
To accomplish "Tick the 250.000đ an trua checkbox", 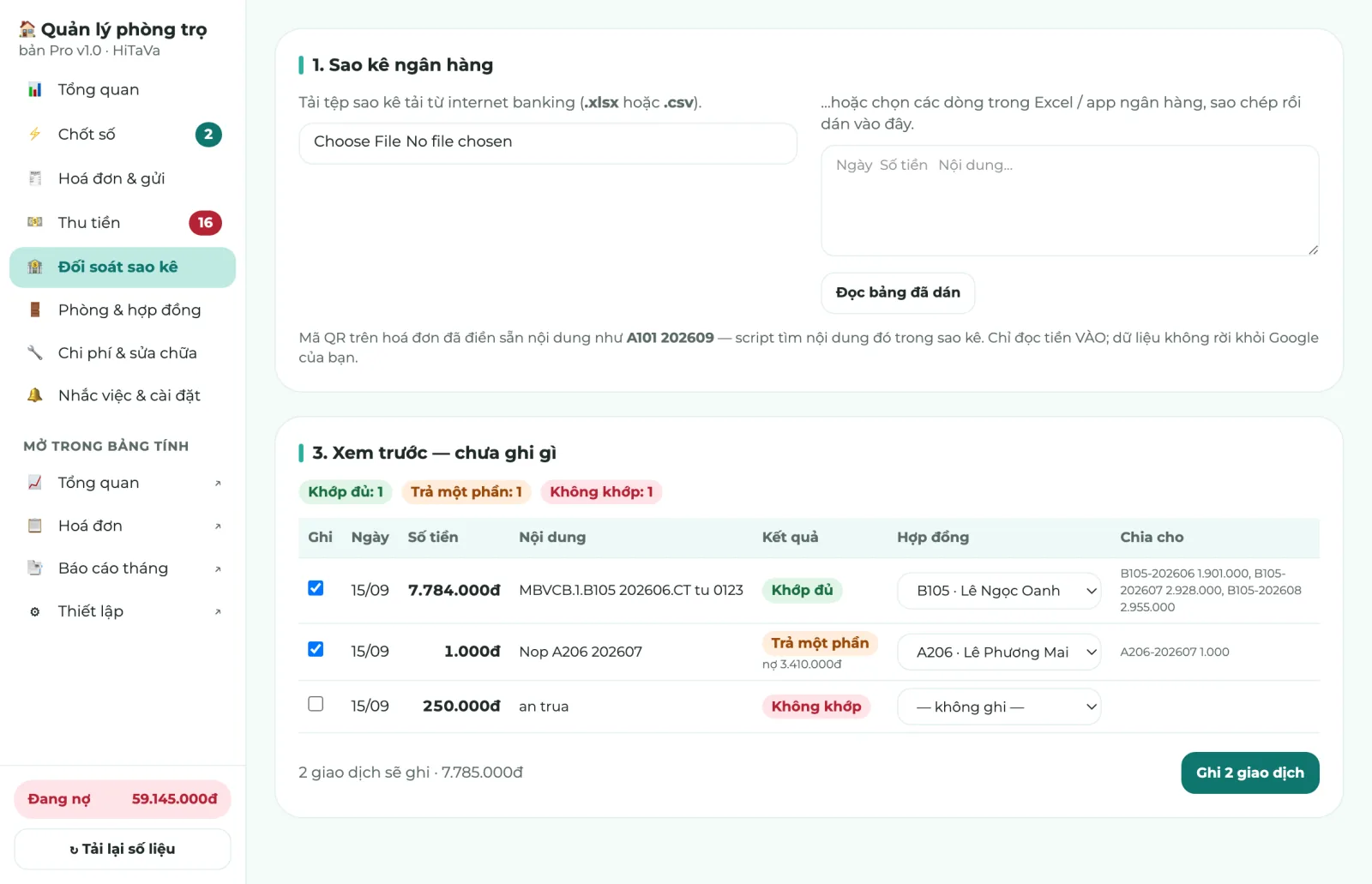I will pyautogui.click(x=316, y=704).
